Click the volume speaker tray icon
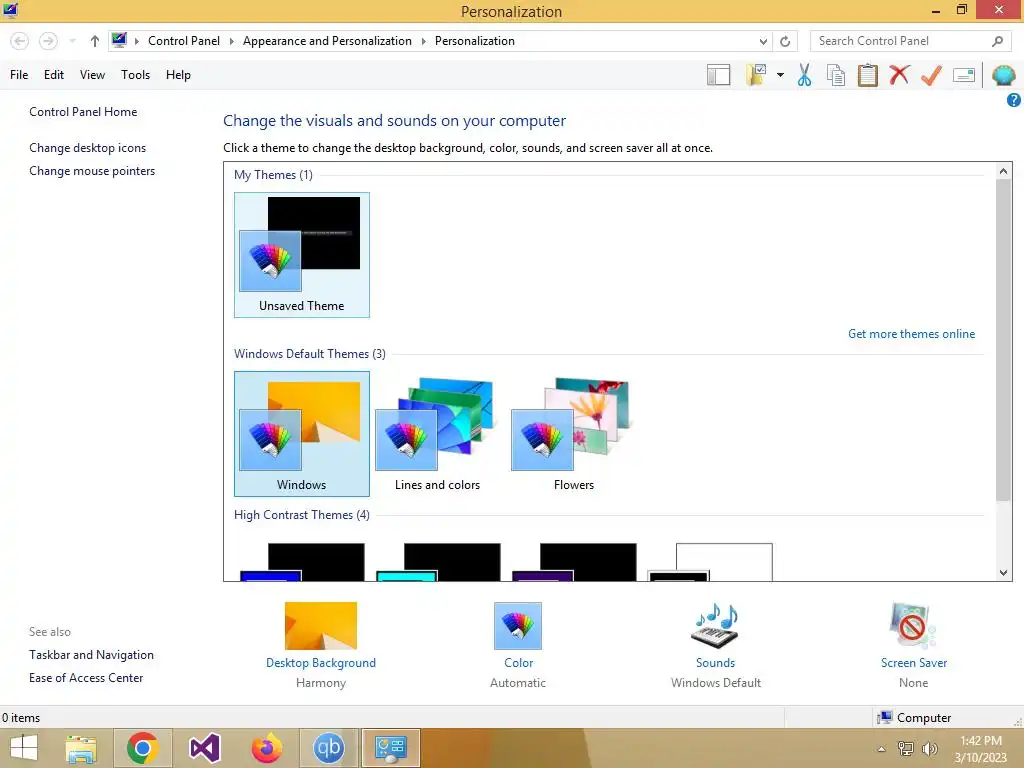Viewport: 1024px width, 768px height. tap(929, 749)
